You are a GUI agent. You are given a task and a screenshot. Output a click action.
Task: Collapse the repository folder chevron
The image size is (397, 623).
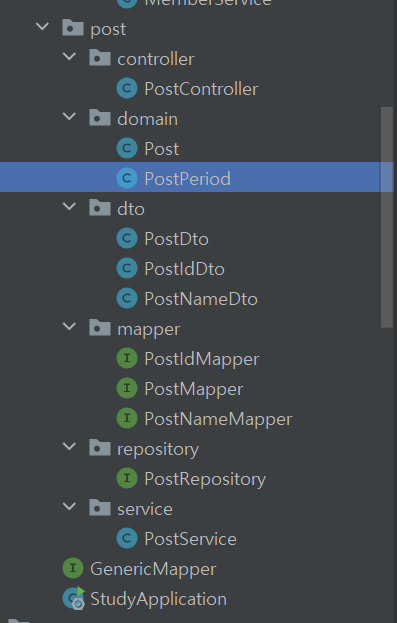(69, 447)
